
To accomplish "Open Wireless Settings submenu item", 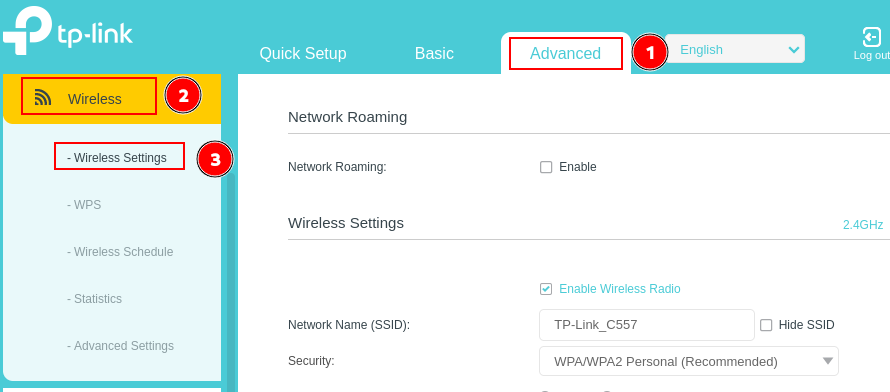I will click(117, 157).
